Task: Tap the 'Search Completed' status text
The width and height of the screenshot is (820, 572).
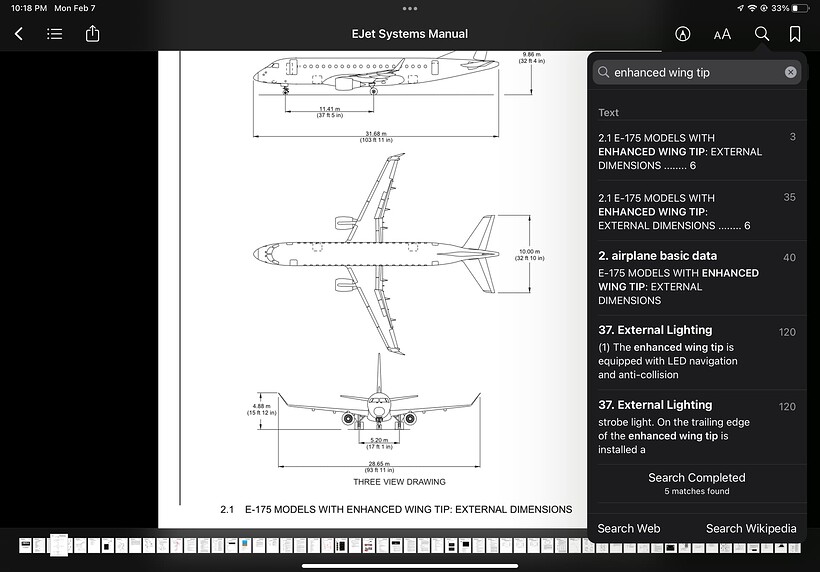Action: tap(697, 477)
